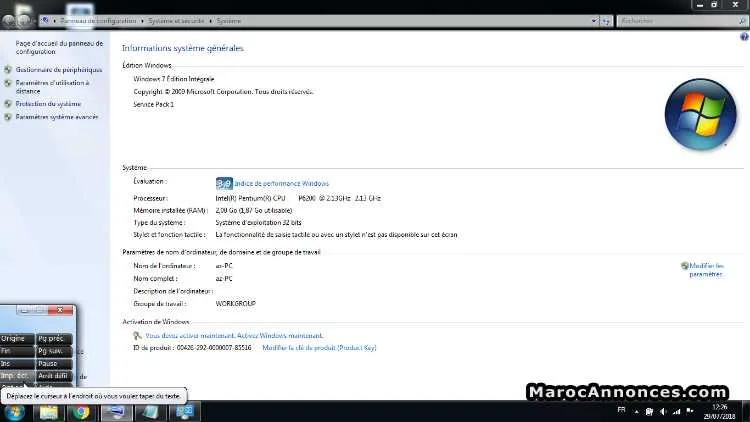The image size is (750, 422).
Task: Click Modifier les paramètres link
Action: pyautogui.click(x=706, y=270)
